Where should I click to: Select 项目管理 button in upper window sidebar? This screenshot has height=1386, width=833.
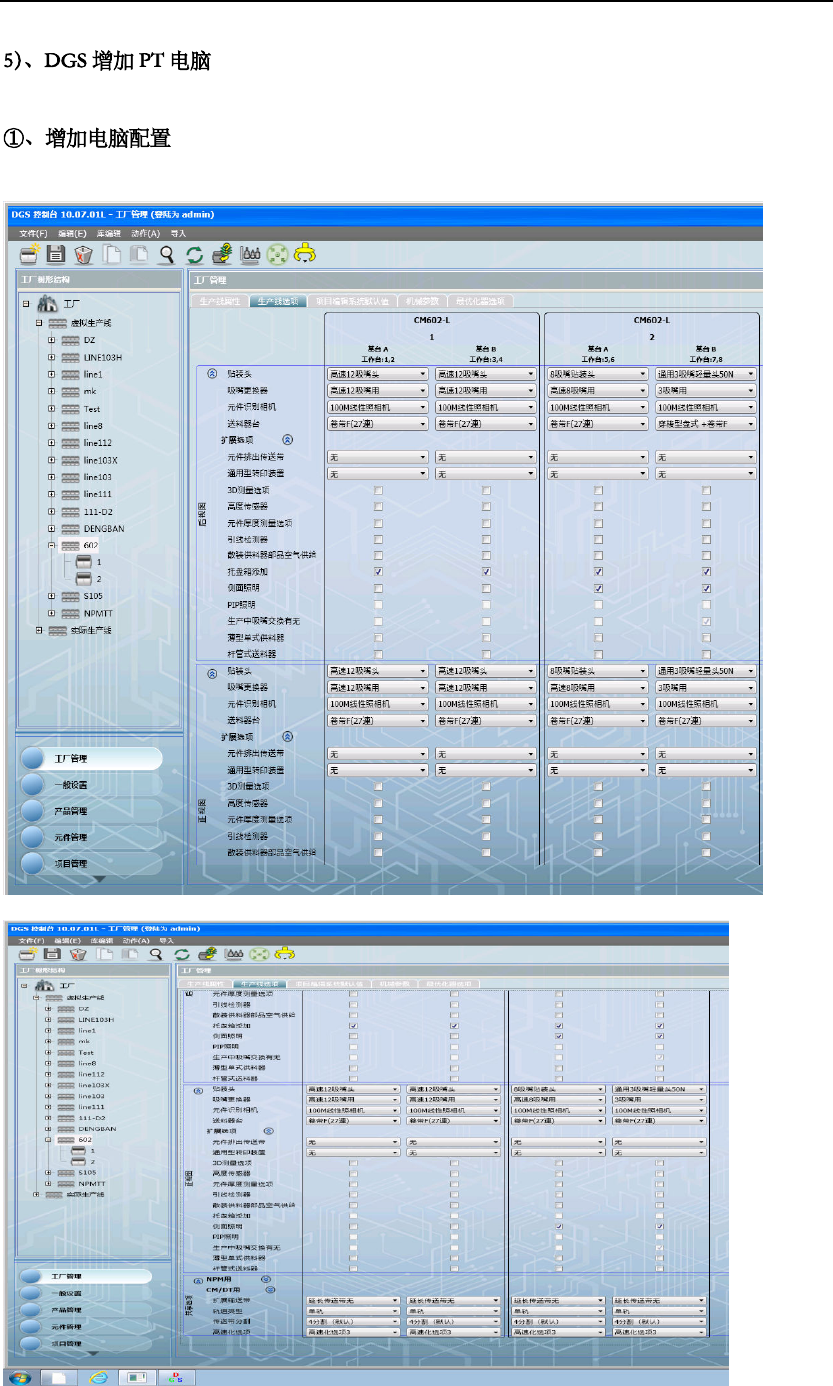93,863
